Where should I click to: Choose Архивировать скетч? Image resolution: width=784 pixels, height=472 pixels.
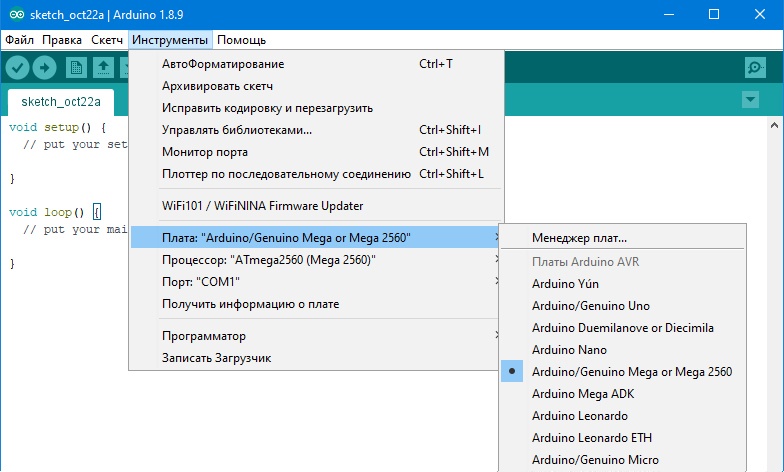(x=316, y=86)
